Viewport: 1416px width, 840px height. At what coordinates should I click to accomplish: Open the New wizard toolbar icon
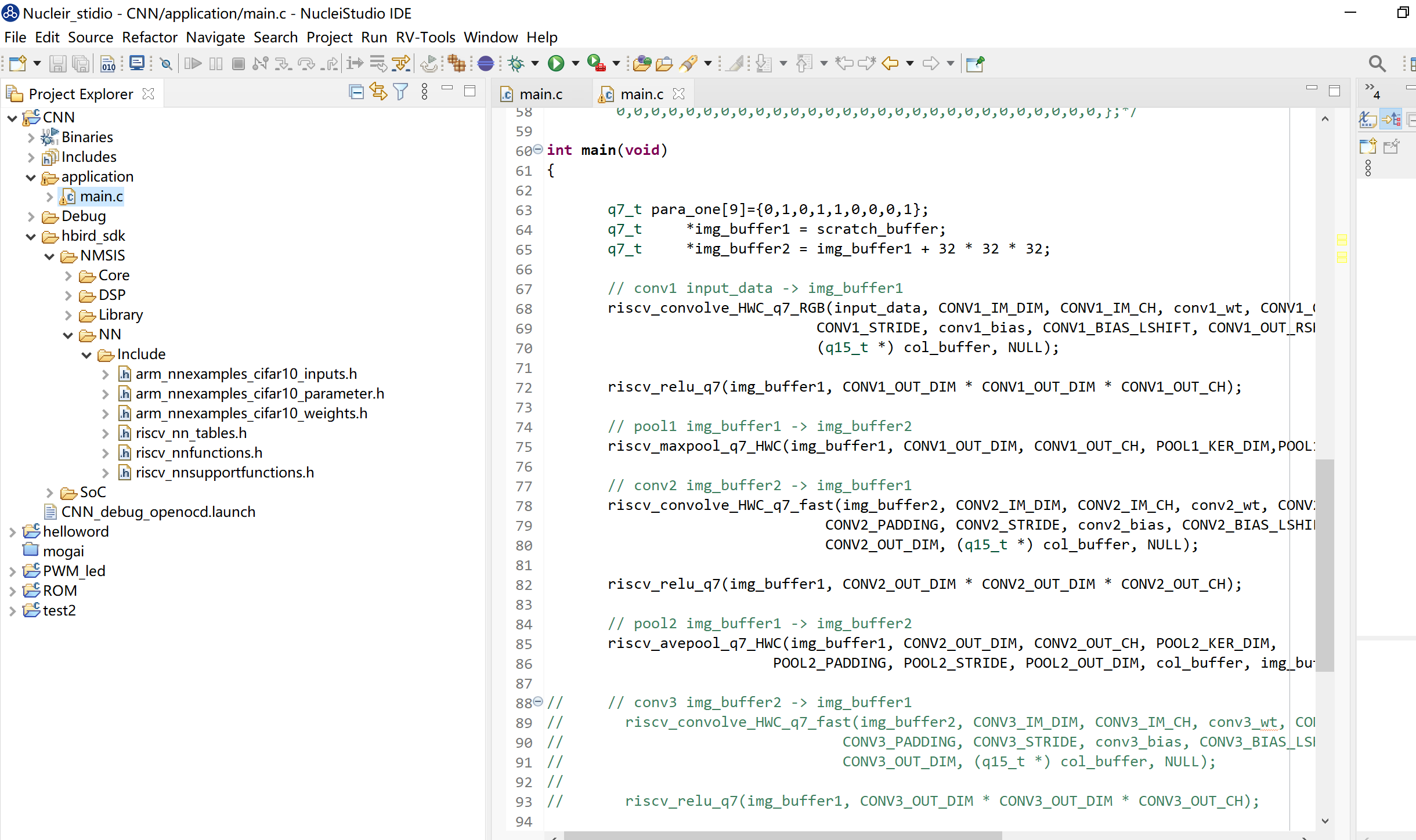[x=17, y=63]
